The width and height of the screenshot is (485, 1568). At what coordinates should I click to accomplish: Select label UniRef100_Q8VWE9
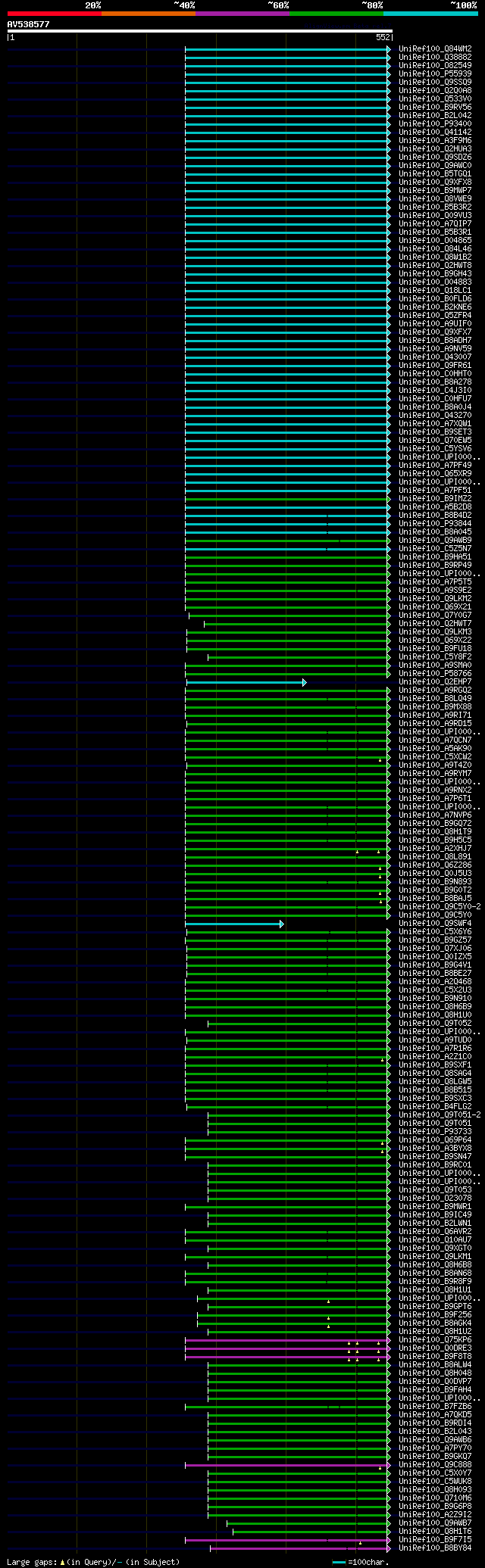click(435, 199)
